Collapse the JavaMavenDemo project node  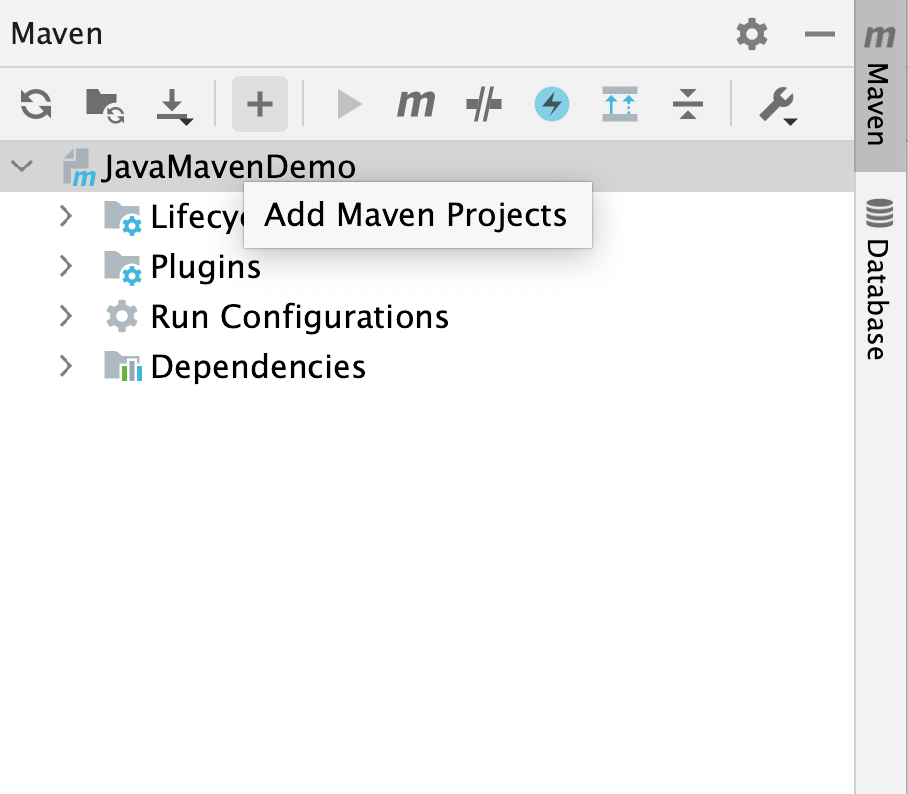(x=22, y=166)
